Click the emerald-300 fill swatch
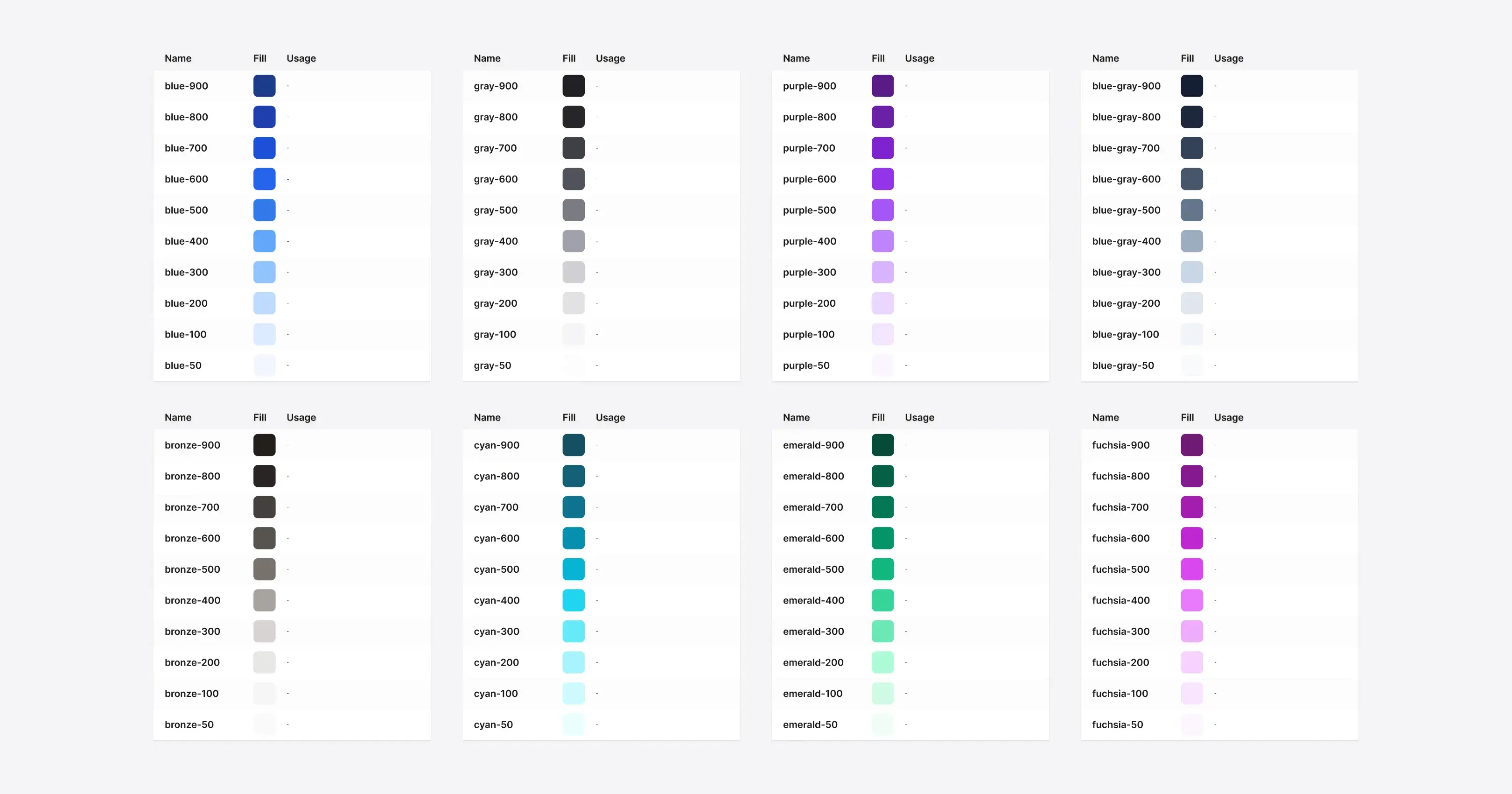This screenshot has height=794, width=1512. coord(883,631)
